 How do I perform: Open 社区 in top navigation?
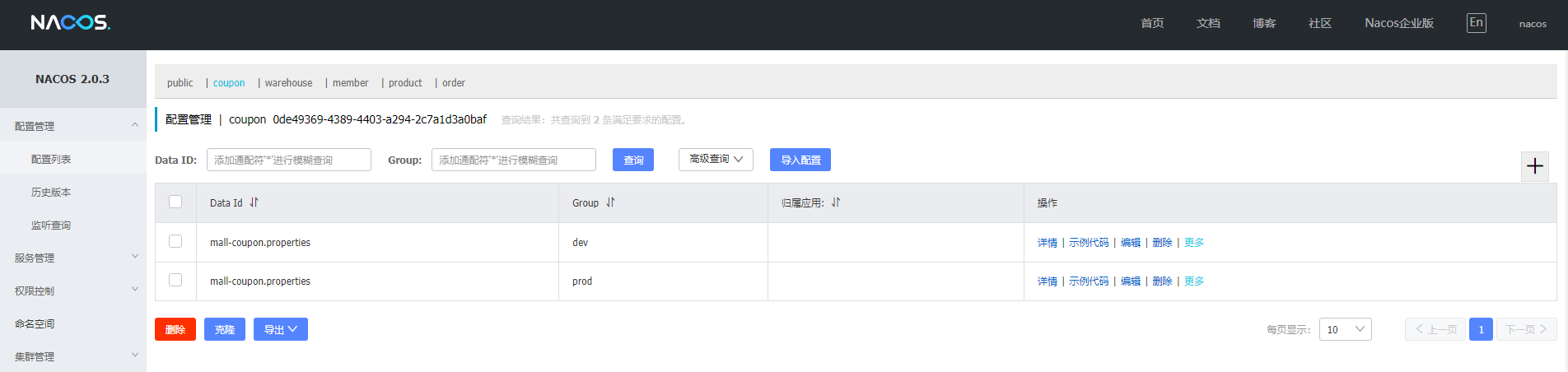pyautogui.click(x=1320, y=23)
